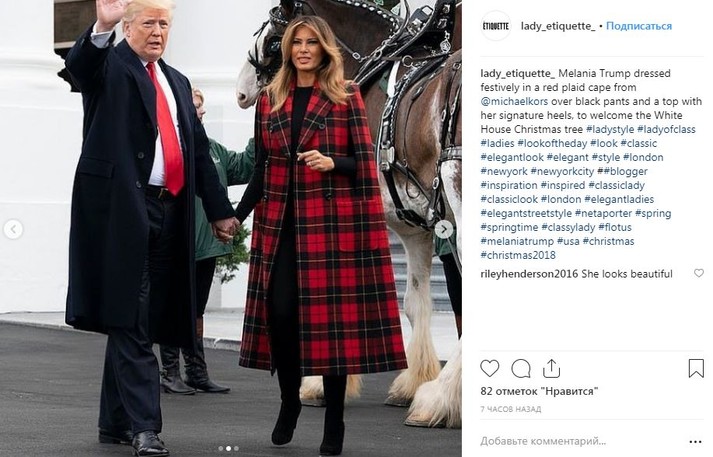Click Подписаться to follow the account
The image size is (713, 457).
tap(639, 26)
